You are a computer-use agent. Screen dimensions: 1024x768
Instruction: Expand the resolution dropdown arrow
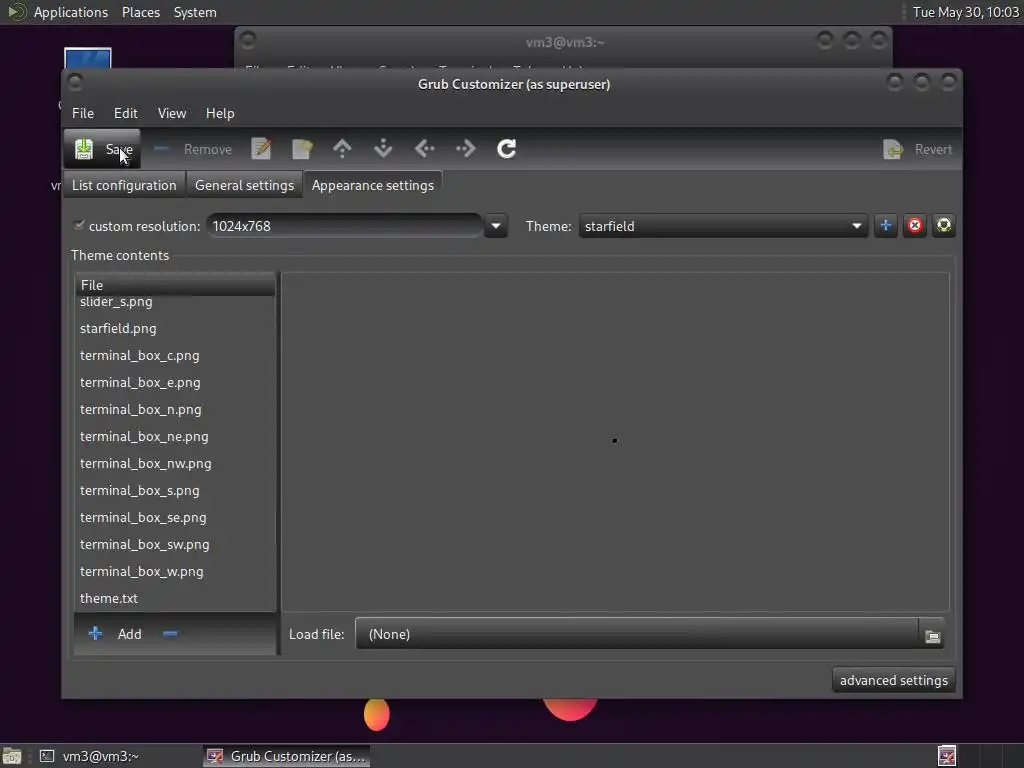click(496, 226)
